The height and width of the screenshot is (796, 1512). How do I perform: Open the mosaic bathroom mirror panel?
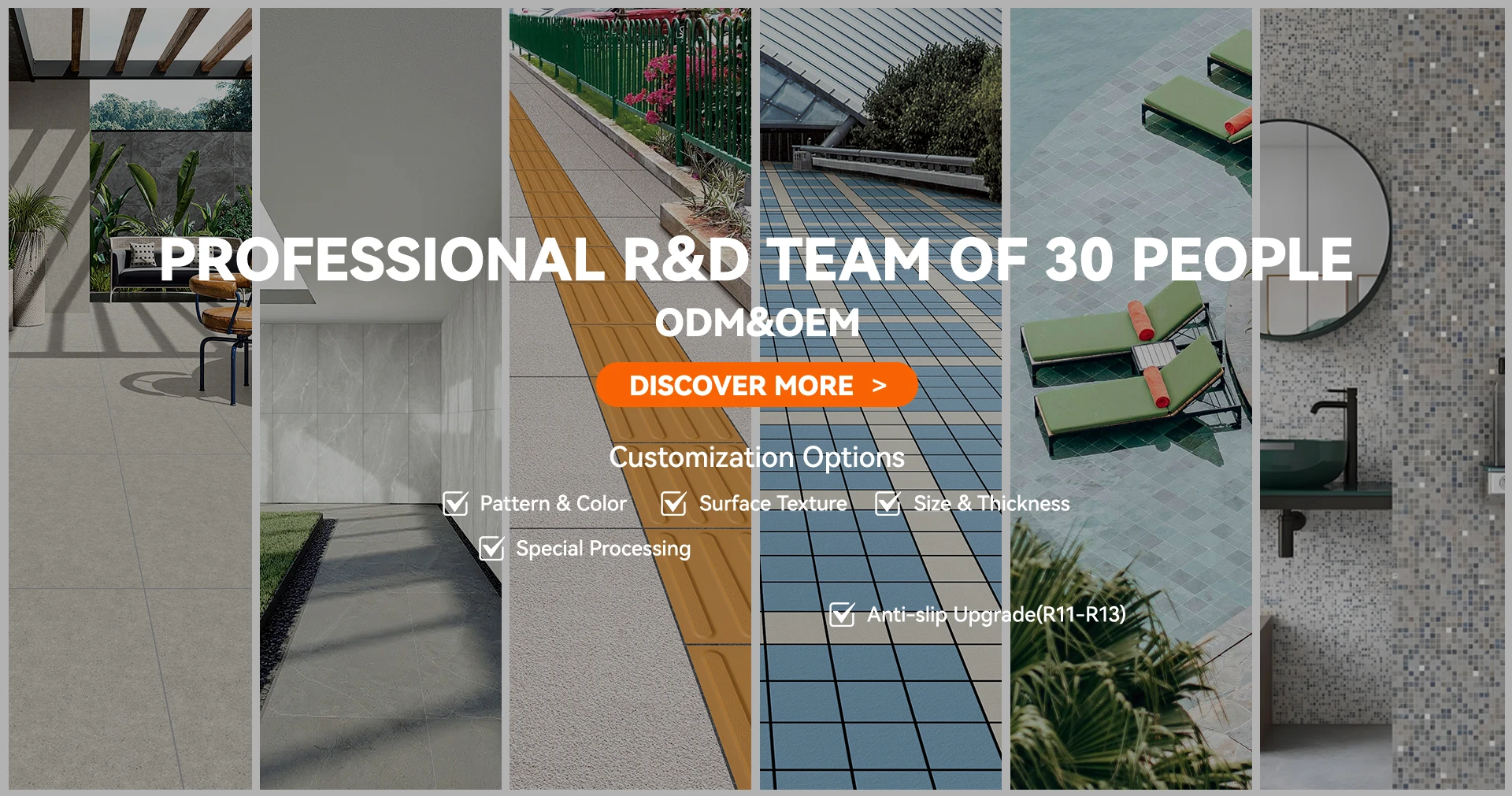pyautogui.click(x=1382, y=398)
